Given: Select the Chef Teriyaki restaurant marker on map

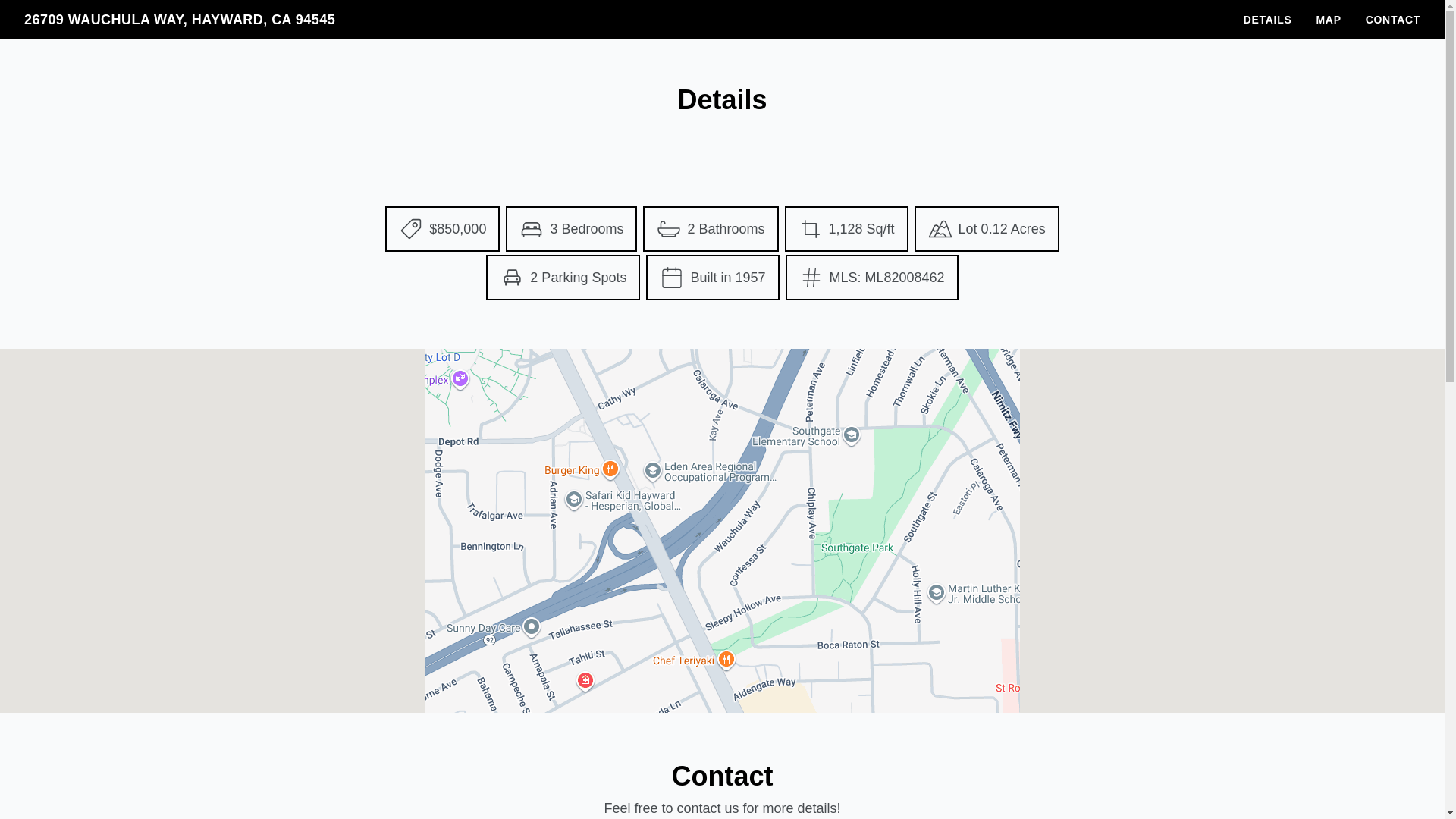Looking at the screenshot, I should pyautogui.click(x=726, y=660).
